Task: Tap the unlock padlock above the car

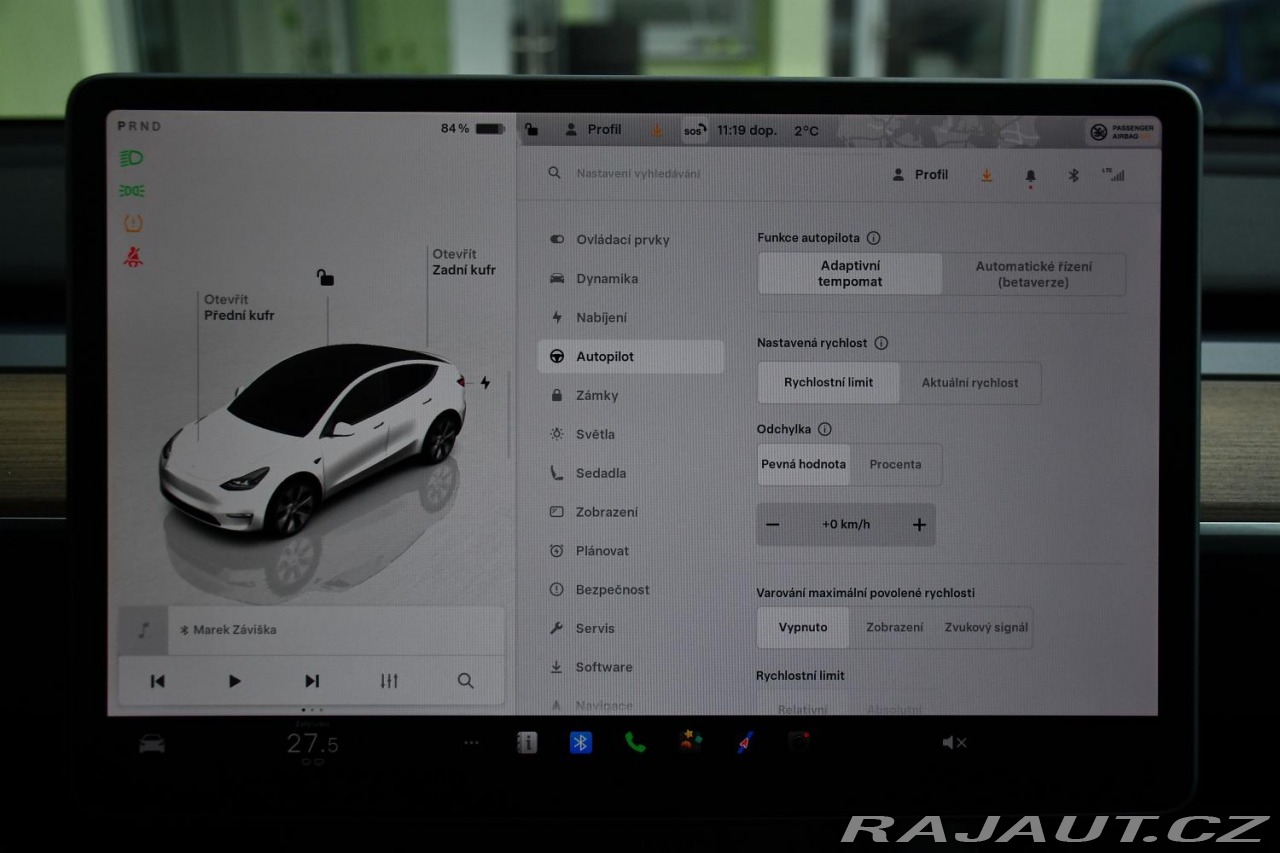Action: (x=325, y=277)
